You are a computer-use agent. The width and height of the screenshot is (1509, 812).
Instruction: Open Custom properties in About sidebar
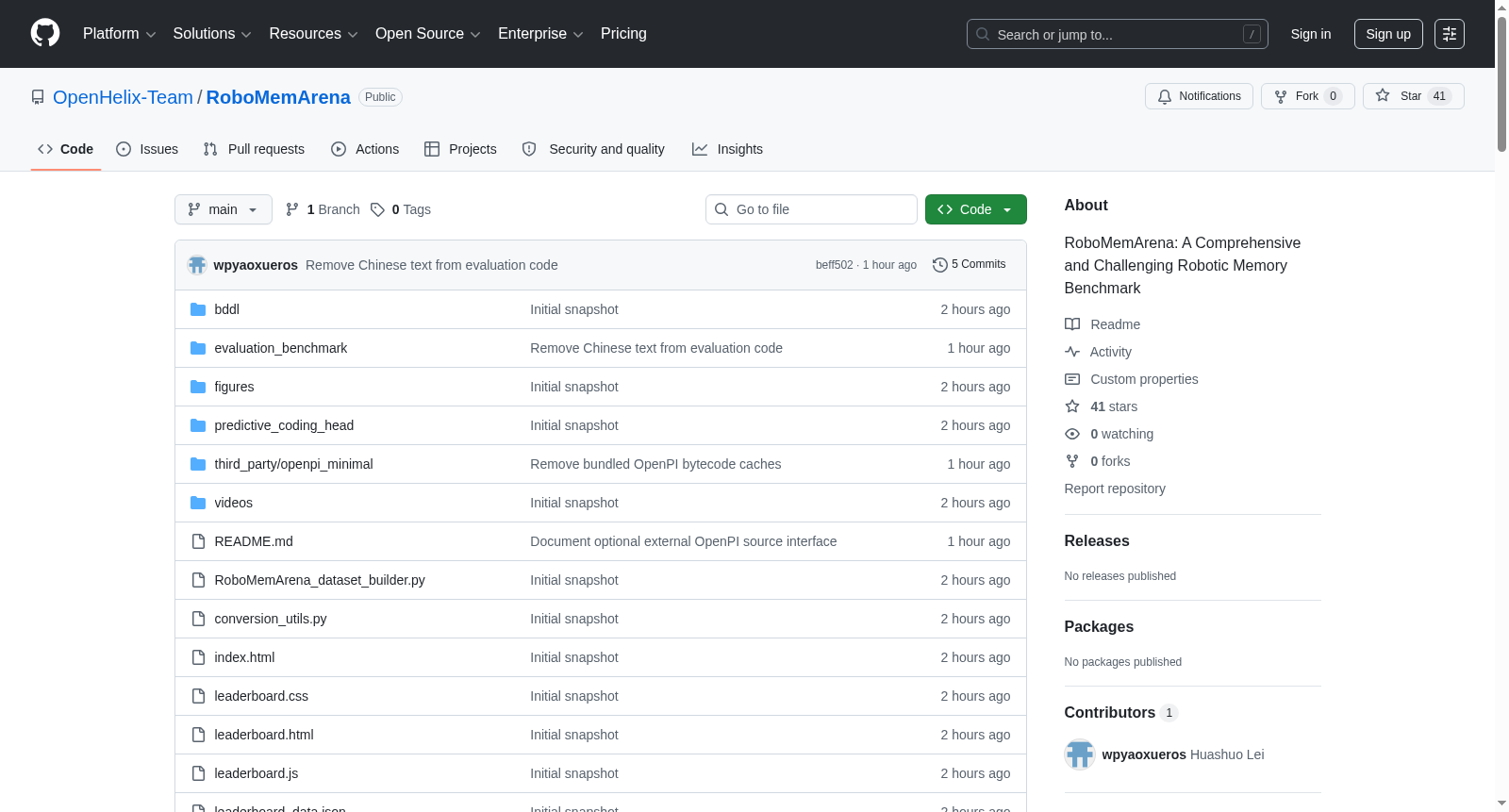[x=1132, y=379]
